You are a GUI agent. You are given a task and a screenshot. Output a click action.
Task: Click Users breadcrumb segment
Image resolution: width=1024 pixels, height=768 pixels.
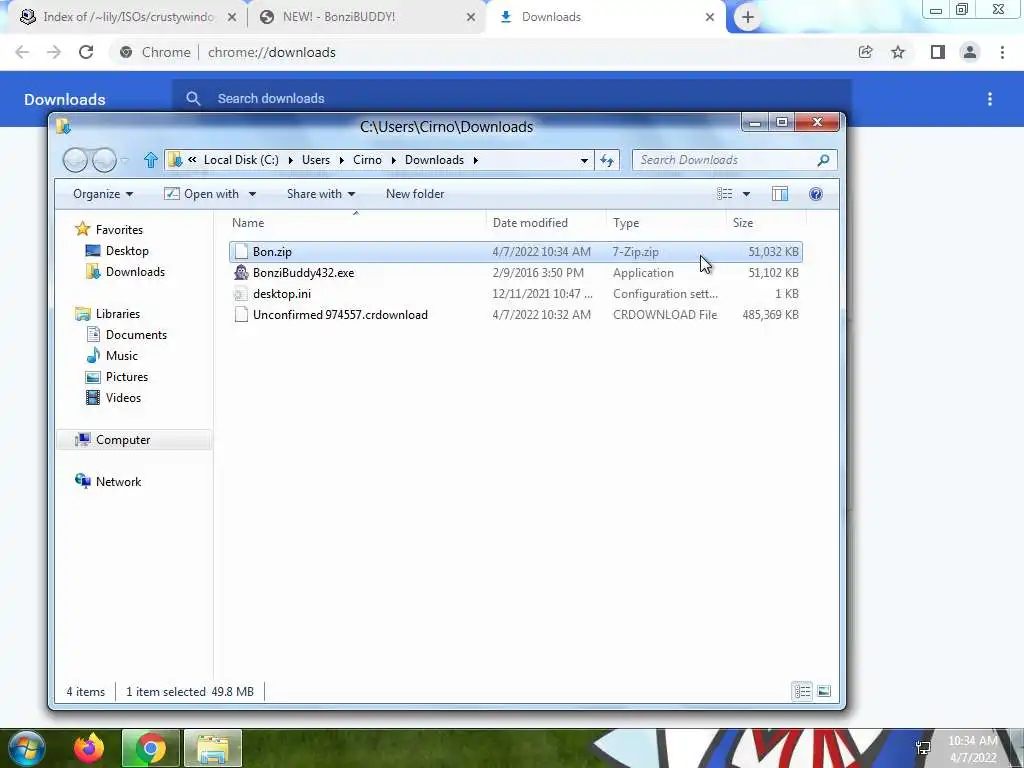pos(316,160)
